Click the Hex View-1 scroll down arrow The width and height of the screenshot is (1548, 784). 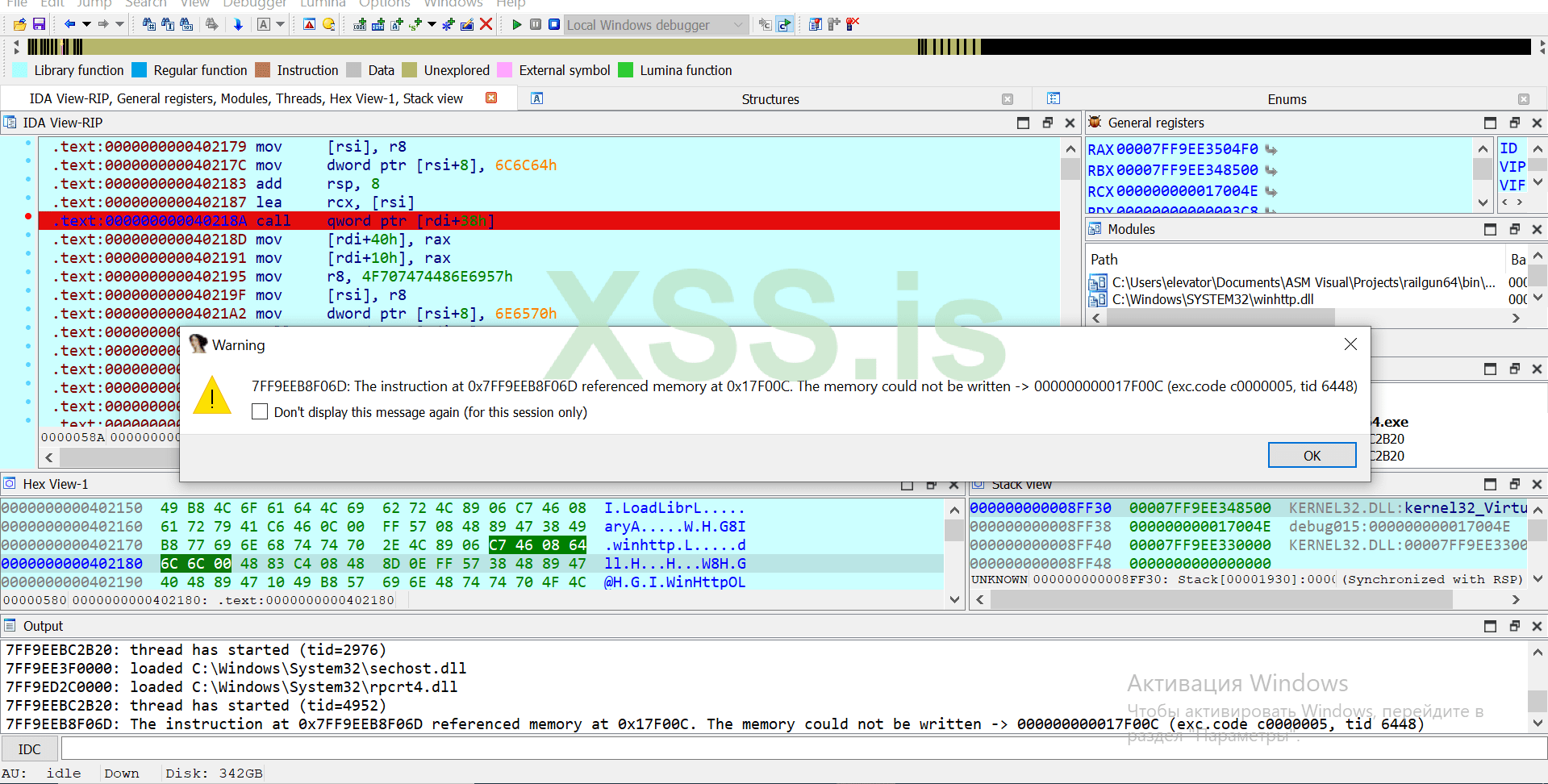954,599
